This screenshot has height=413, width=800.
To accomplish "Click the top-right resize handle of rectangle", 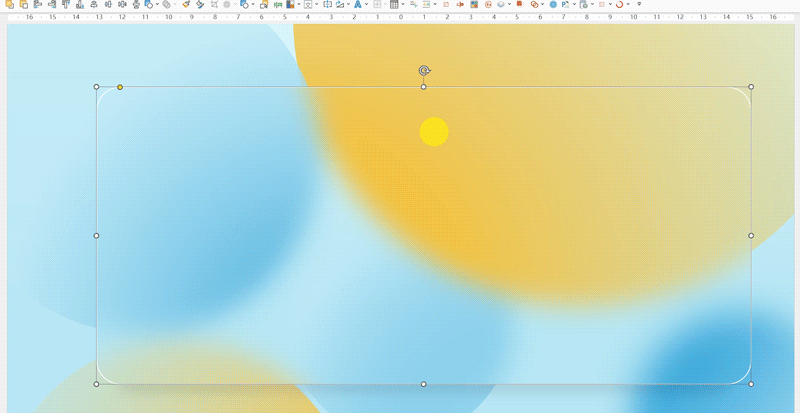I will [751, 87].
